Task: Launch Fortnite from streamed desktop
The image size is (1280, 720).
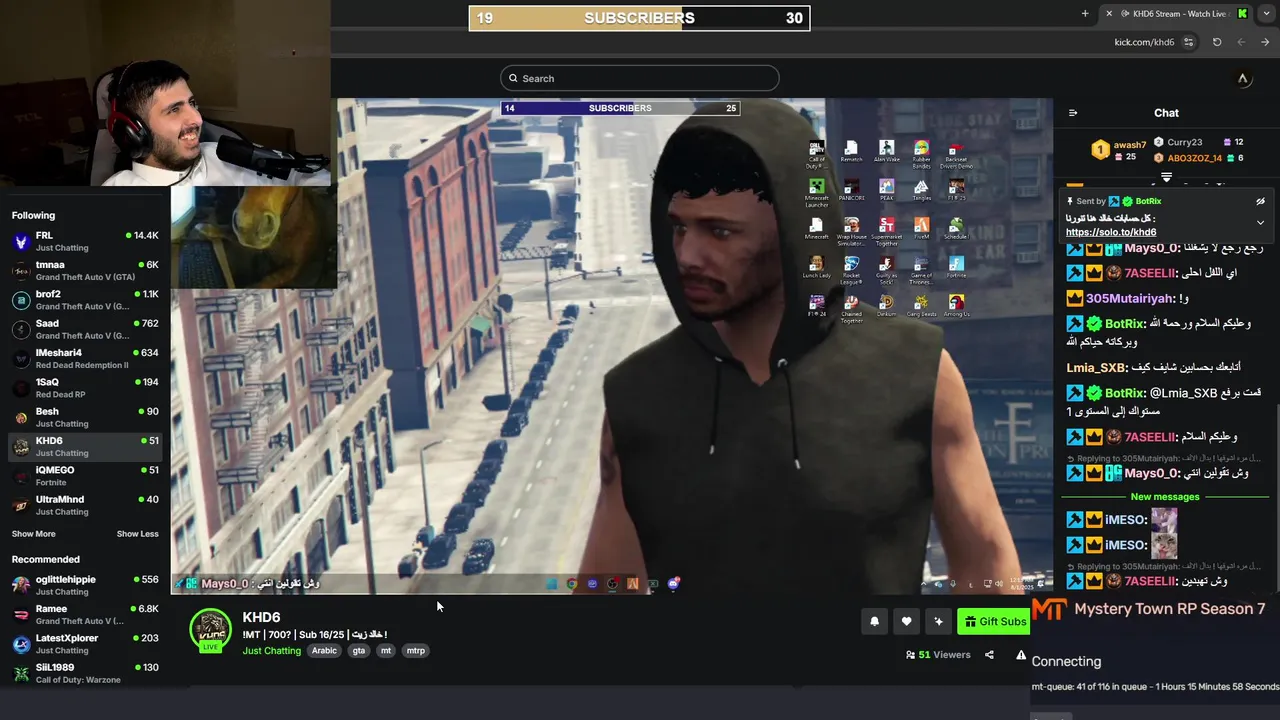Action: tap(956, 267)
